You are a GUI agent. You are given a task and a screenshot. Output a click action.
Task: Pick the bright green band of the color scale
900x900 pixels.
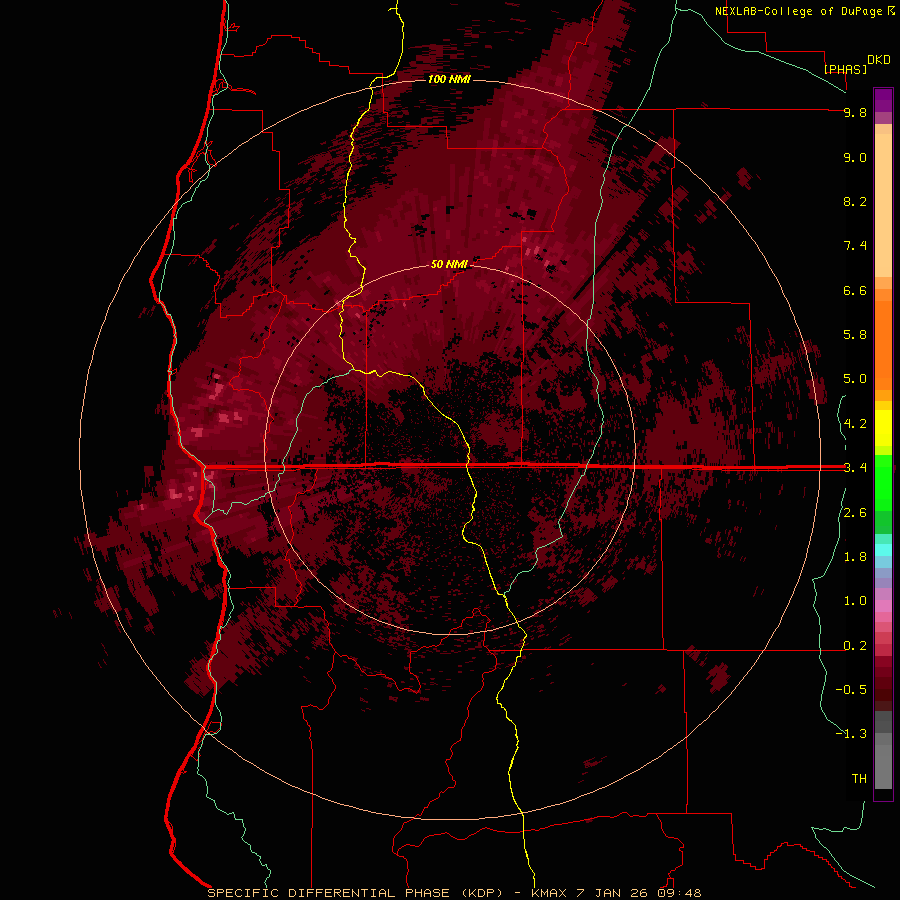click(x=883, y=481)
